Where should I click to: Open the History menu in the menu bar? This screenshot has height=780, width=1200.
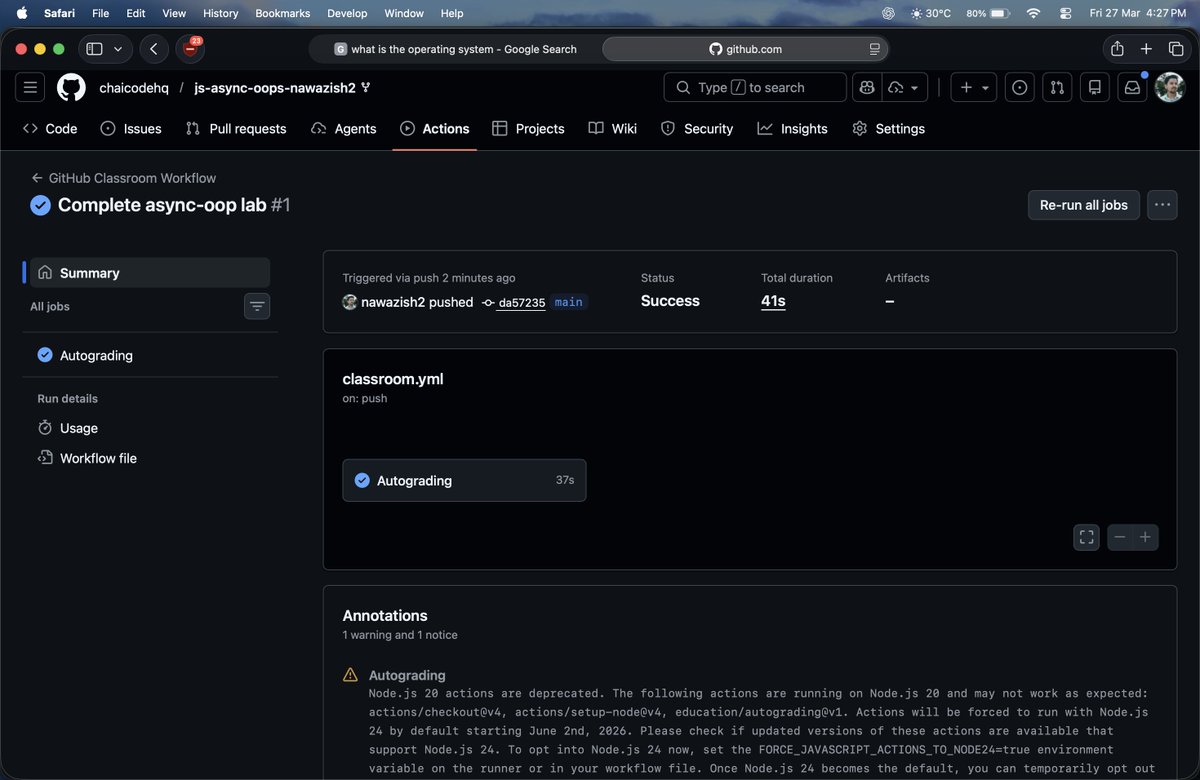(x=220, y=13)
